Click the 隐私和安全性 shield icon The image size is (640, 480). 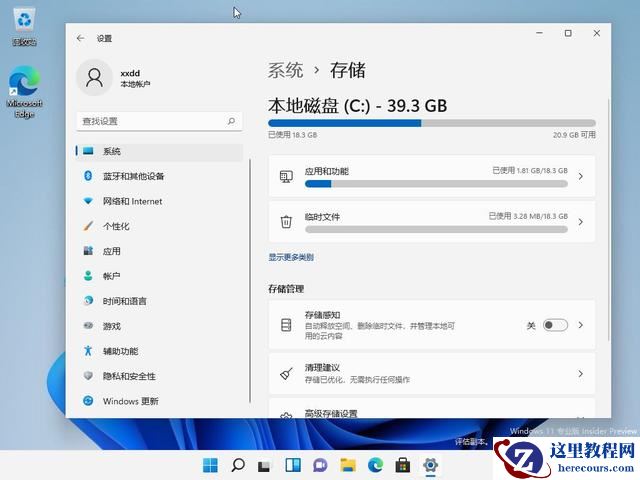[x=88, y=376]
